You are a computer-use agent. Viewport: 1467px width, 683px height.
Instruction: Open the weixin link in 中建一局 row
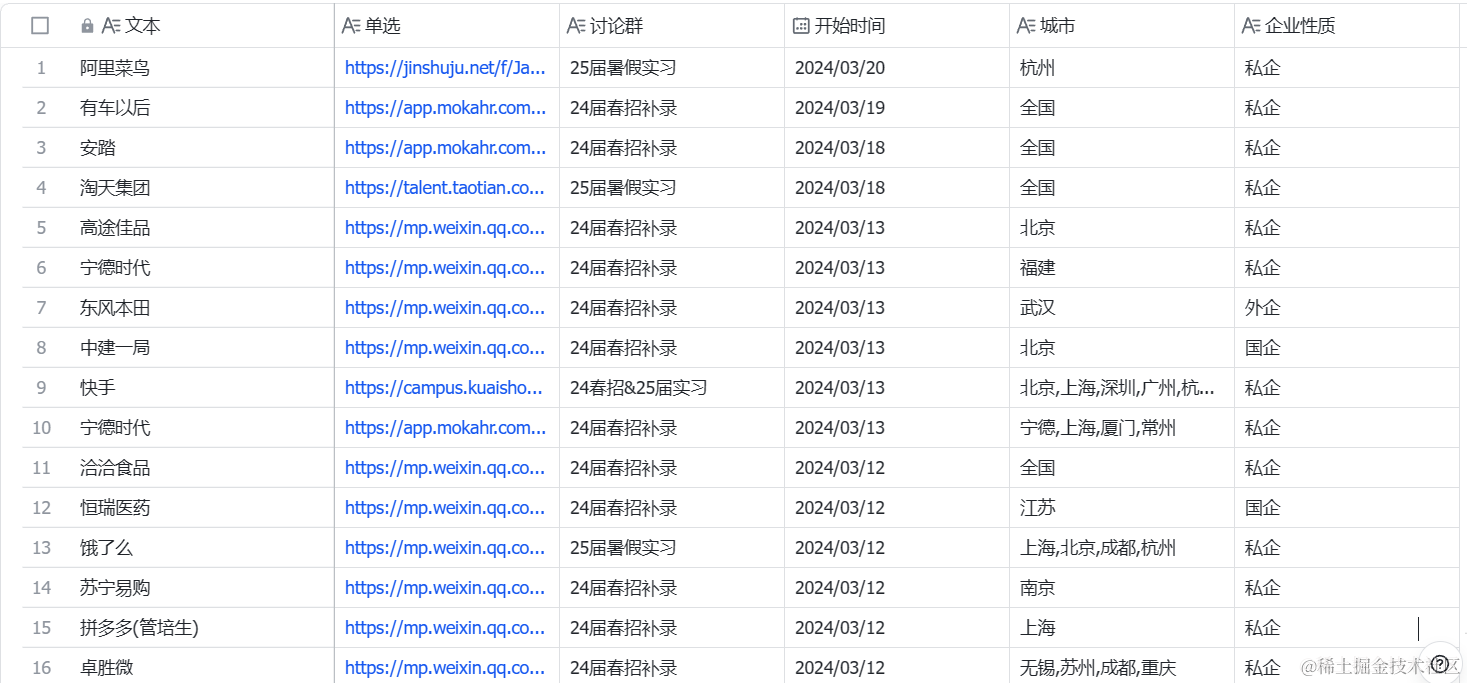click(445, 348)
